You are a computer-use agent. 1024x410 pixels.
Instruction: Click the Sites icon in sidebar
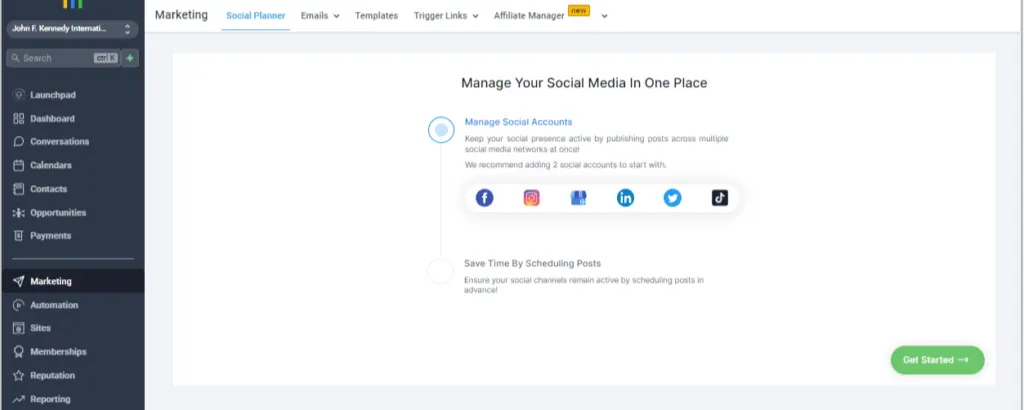pos(18,328)
